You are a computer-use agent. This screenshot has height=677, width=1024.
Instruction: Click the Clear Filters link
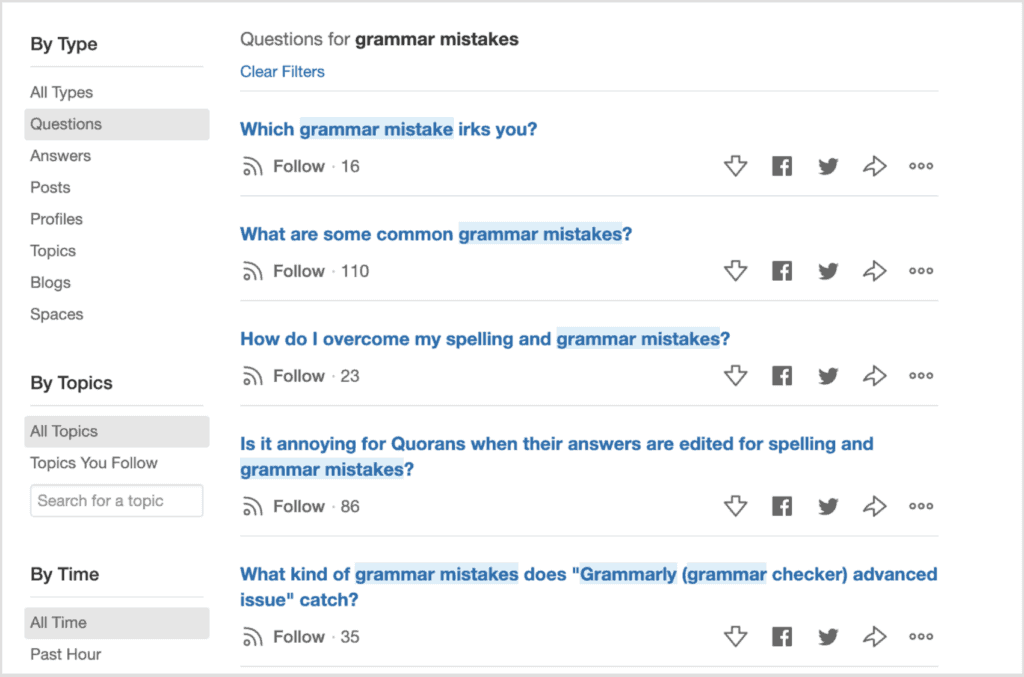(282, 71)
